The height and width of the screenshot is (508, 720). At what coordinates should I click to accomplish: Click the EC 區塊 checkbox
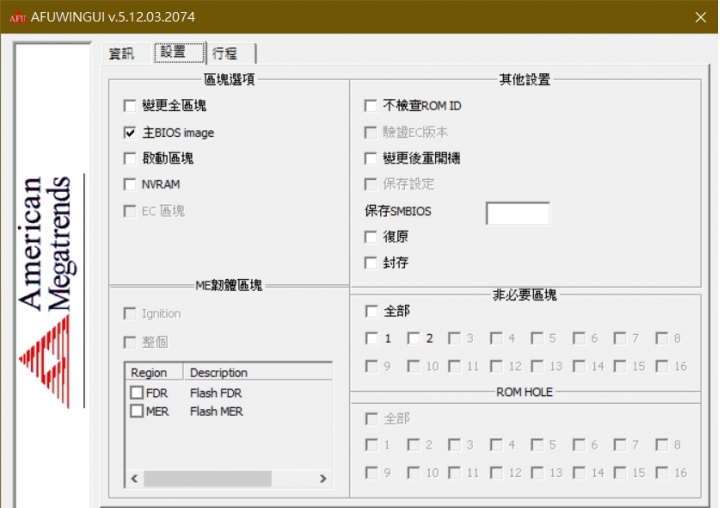point(130,211)
